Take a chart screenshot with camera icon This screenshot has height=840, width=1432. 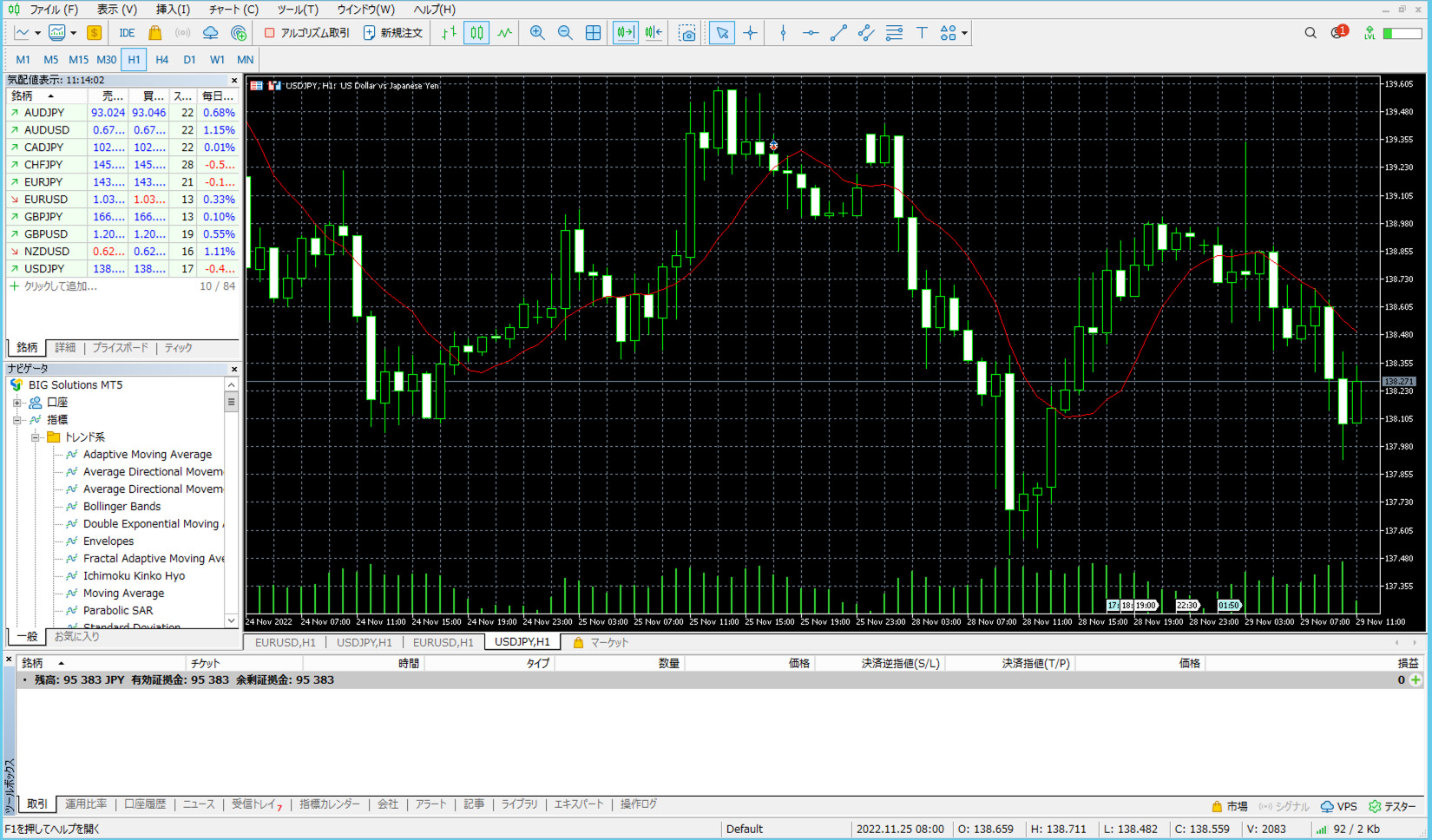[x=686, y=33]
